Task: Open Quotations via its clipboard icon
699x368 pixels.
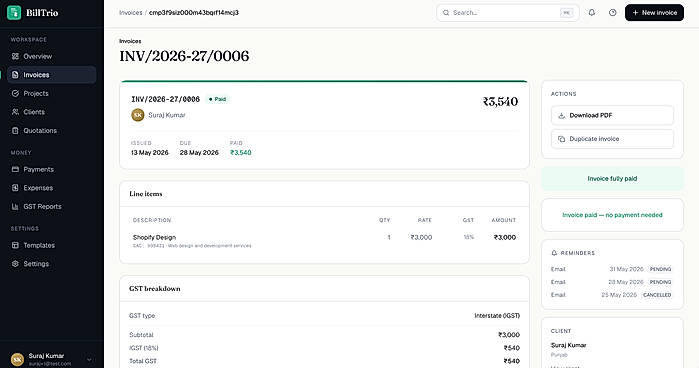Action: [x=15, y=131]
